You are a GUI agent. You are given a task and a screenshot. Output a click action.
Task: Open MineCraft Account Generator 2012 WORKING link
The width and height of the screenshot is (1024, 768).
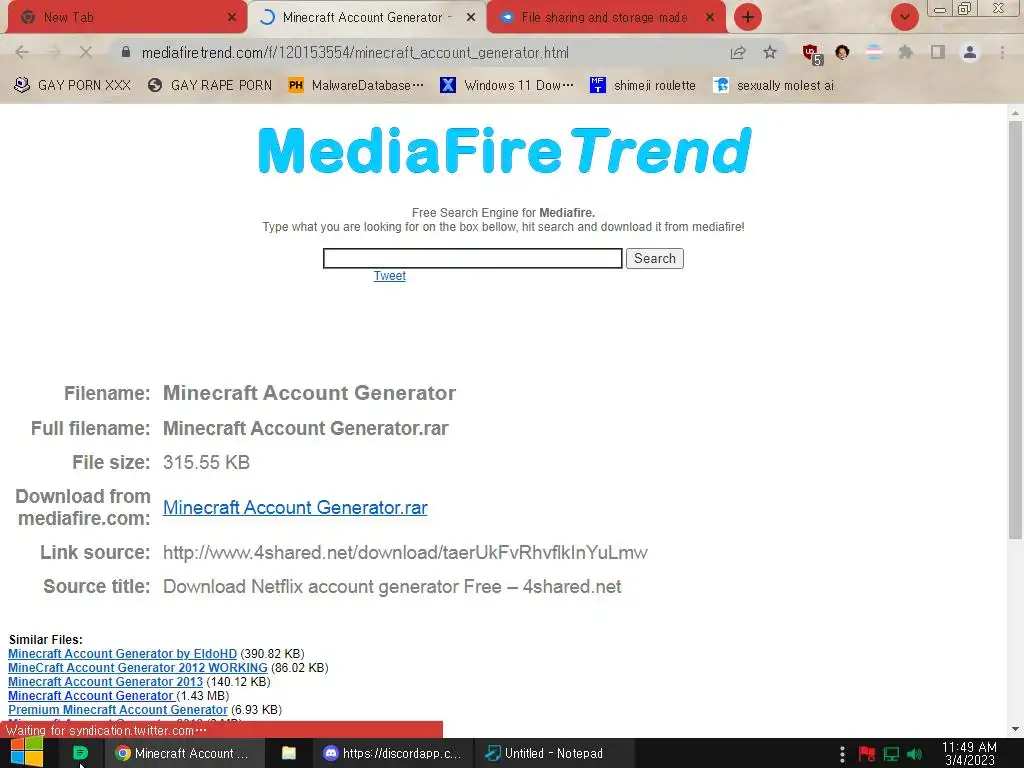click(138, 667)
